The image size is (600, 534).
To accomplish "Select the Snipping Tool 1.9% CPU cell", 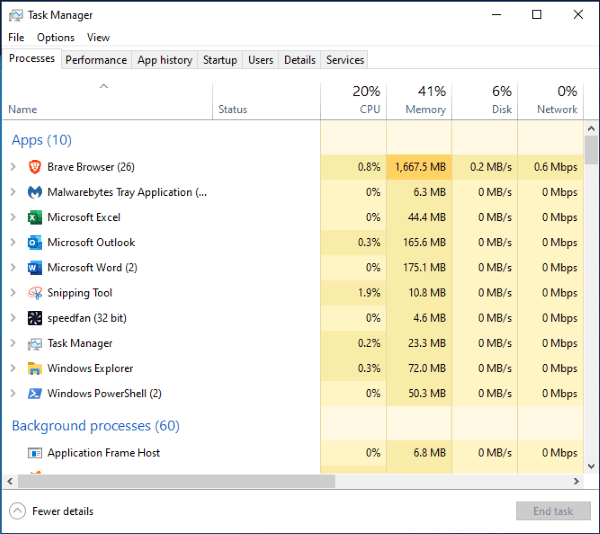I will pyautogui.click(x=354, y=293).
